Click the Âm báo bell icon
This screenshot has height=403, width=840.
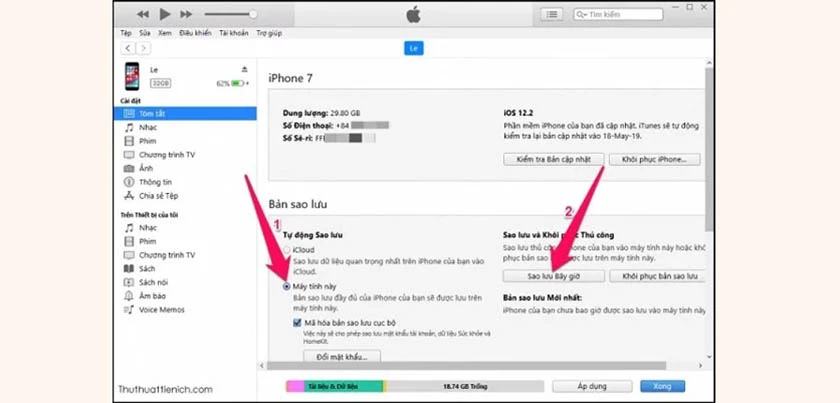pyautogui.click(x=129, y=296)
